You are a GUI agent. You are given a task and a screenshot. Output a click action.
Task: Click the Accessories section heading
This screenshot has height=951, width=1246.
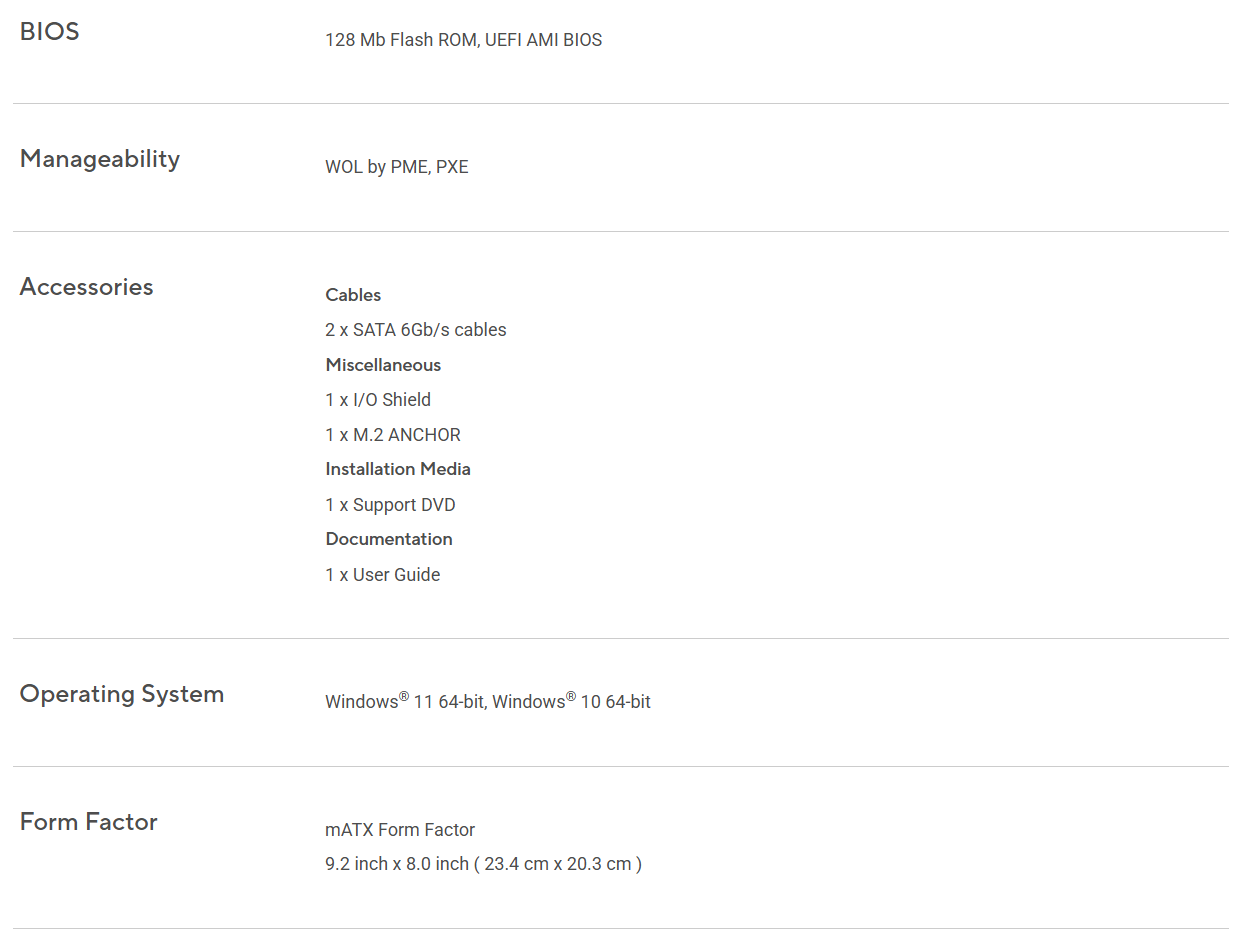[86, 287]
